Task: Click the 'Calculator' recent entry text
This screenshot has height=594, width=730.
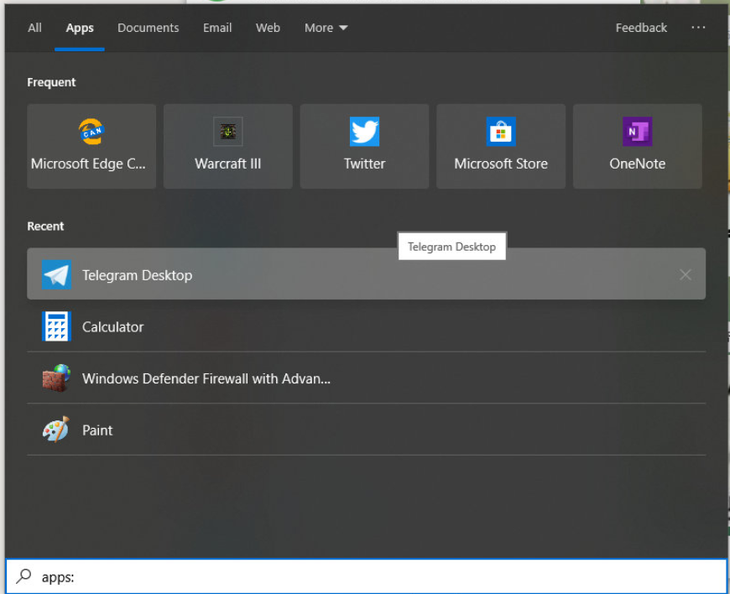Action: click(113, 327)
